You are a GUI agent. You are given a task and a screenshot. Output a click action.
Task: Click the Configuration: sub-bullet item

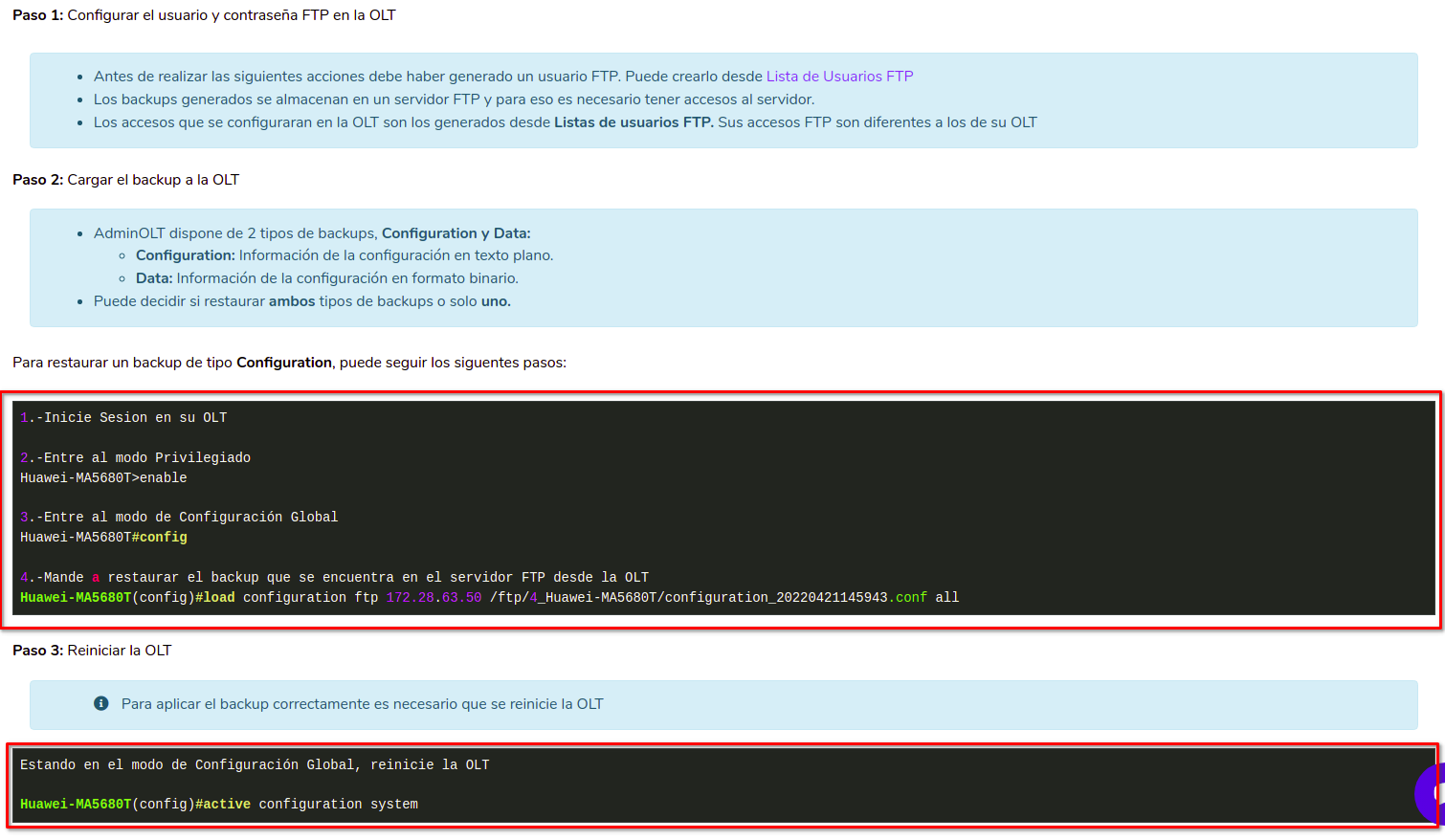[344, 255]
